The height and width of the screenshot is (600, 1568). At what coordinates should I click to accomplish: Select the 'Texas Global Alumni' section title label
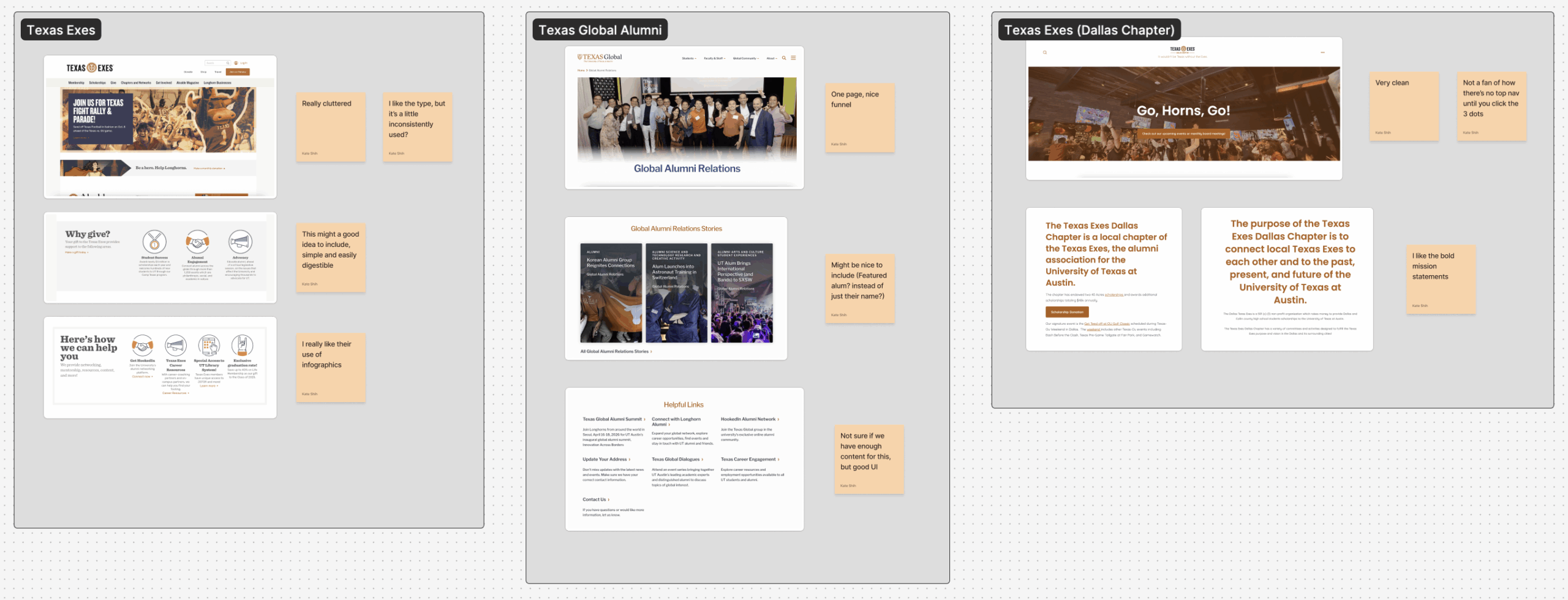pyautogui.click(x=600, y=30)
